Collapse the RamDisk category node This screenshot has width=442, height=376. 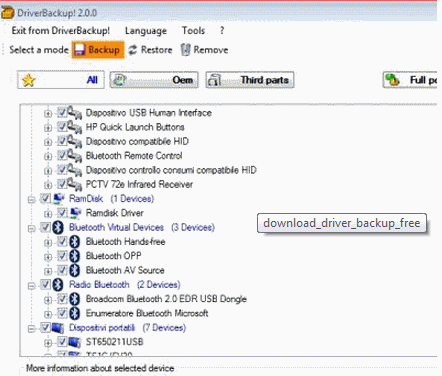tap(32, 200)
